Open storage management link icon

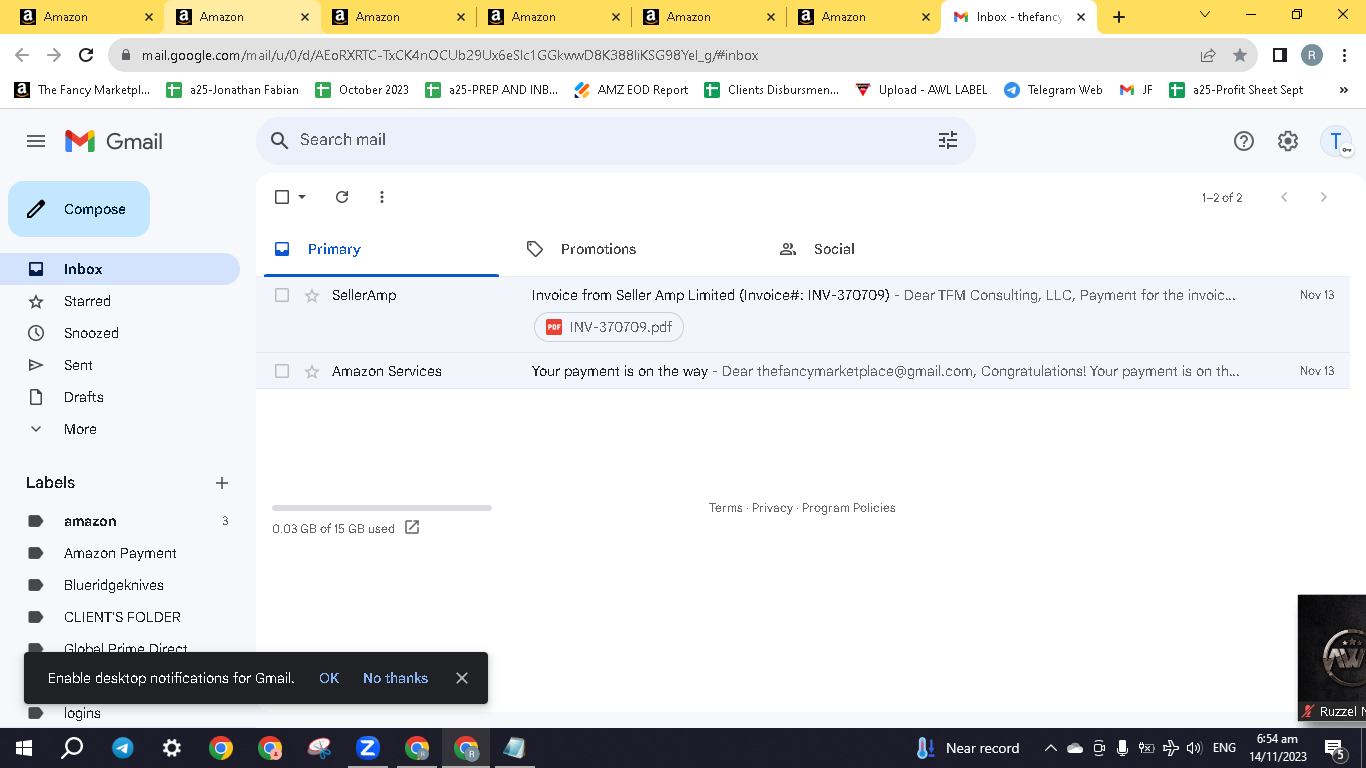click(412, 527)
